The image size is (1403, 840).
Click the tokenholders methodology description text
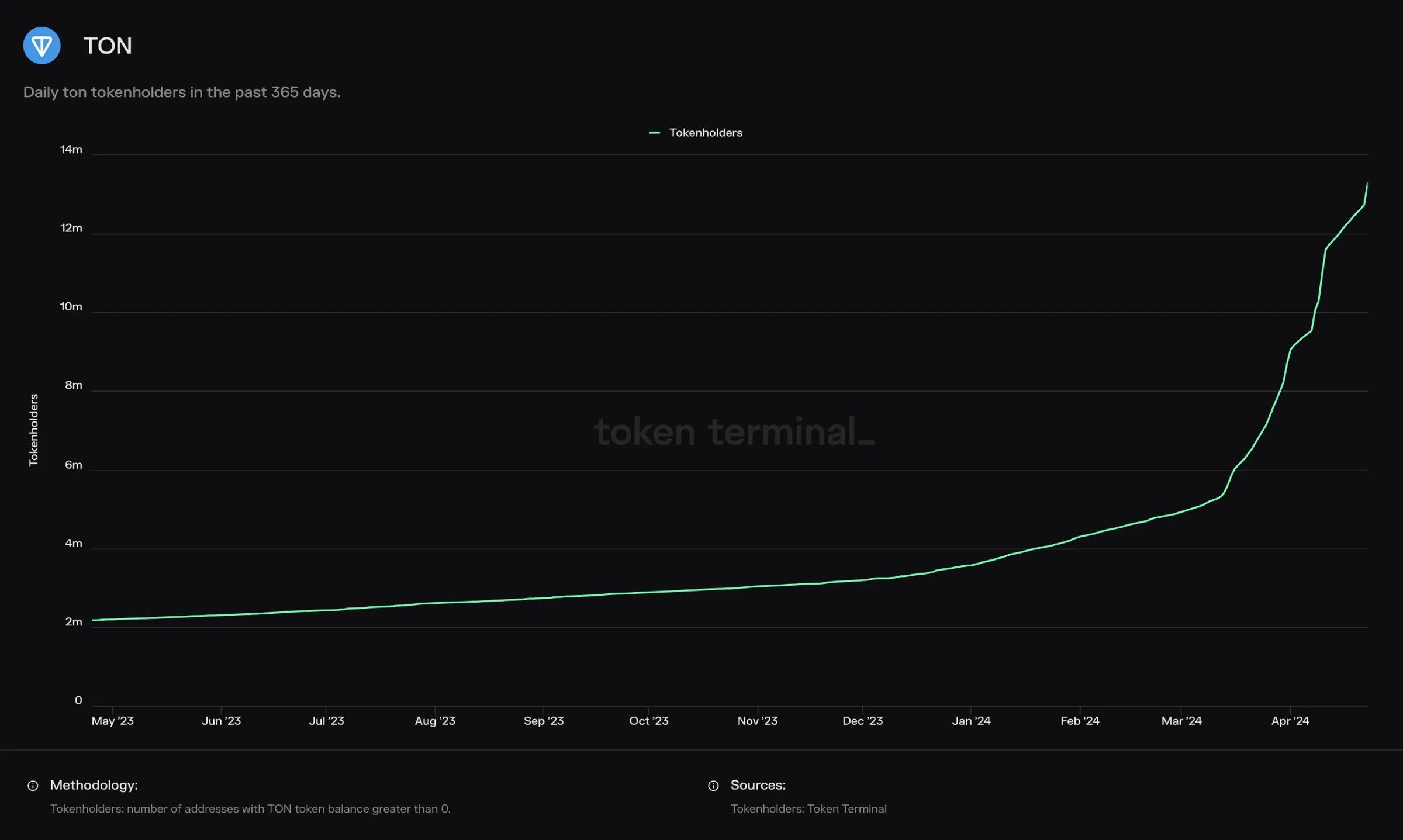click(x=250, y=808)
